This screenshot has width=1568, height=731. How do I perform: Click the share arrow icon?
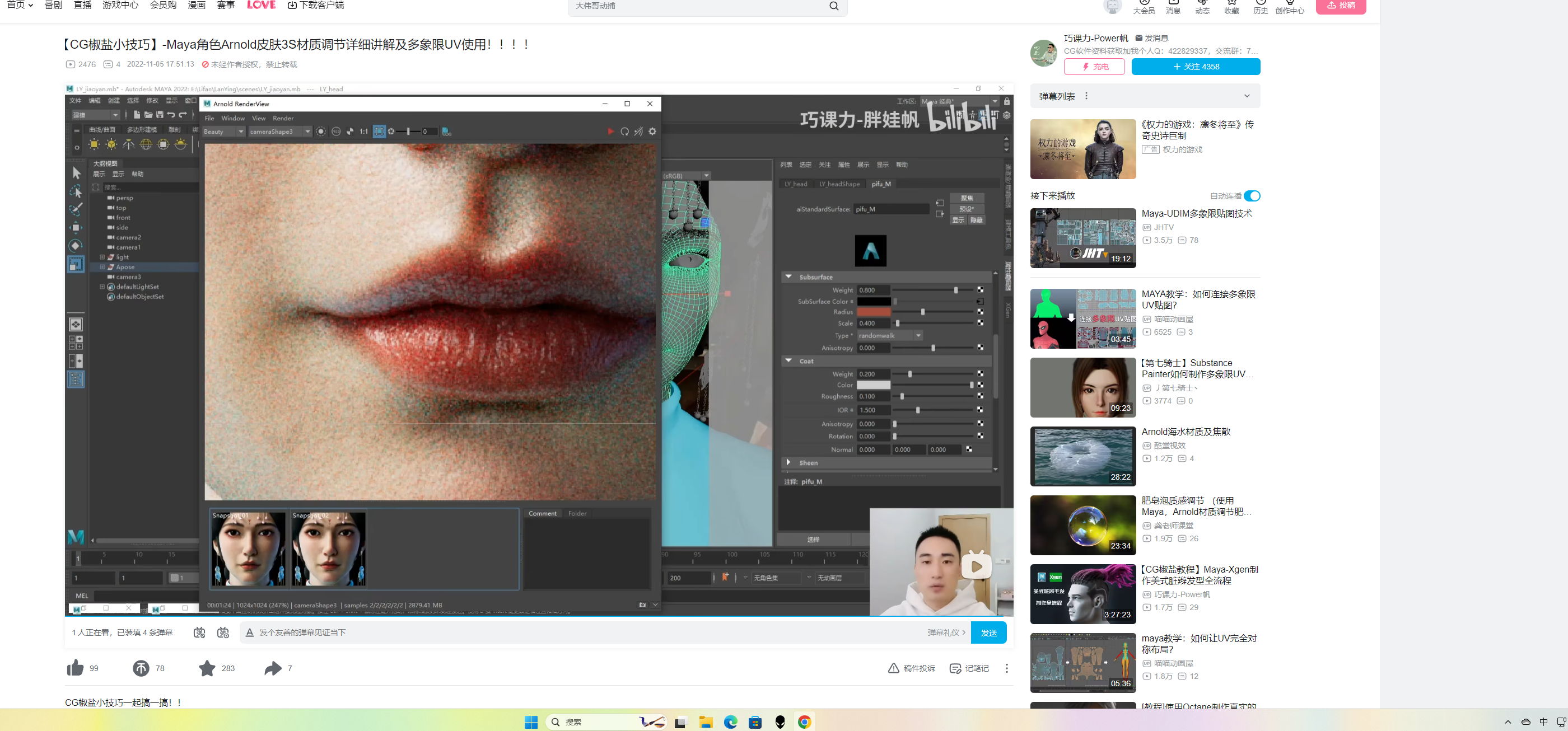273,668
